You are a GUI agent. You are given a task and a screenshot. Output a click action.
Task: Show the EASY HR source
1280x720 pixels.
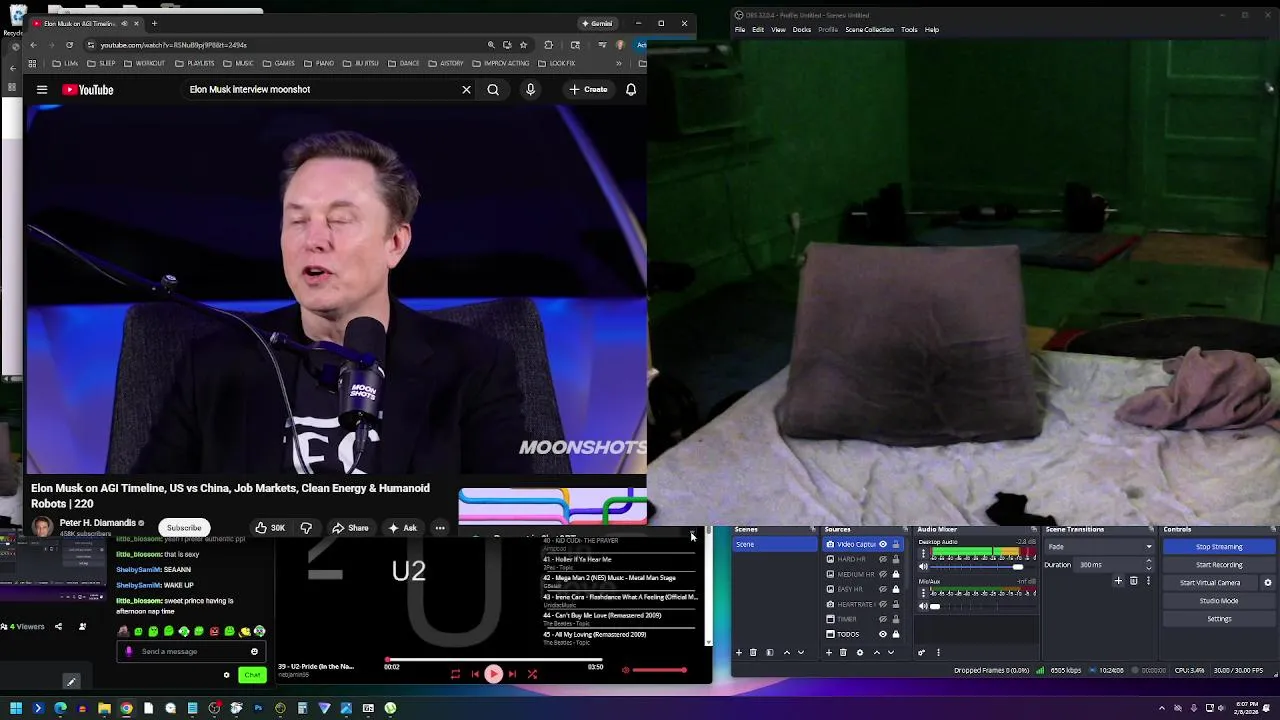point(883,589)
